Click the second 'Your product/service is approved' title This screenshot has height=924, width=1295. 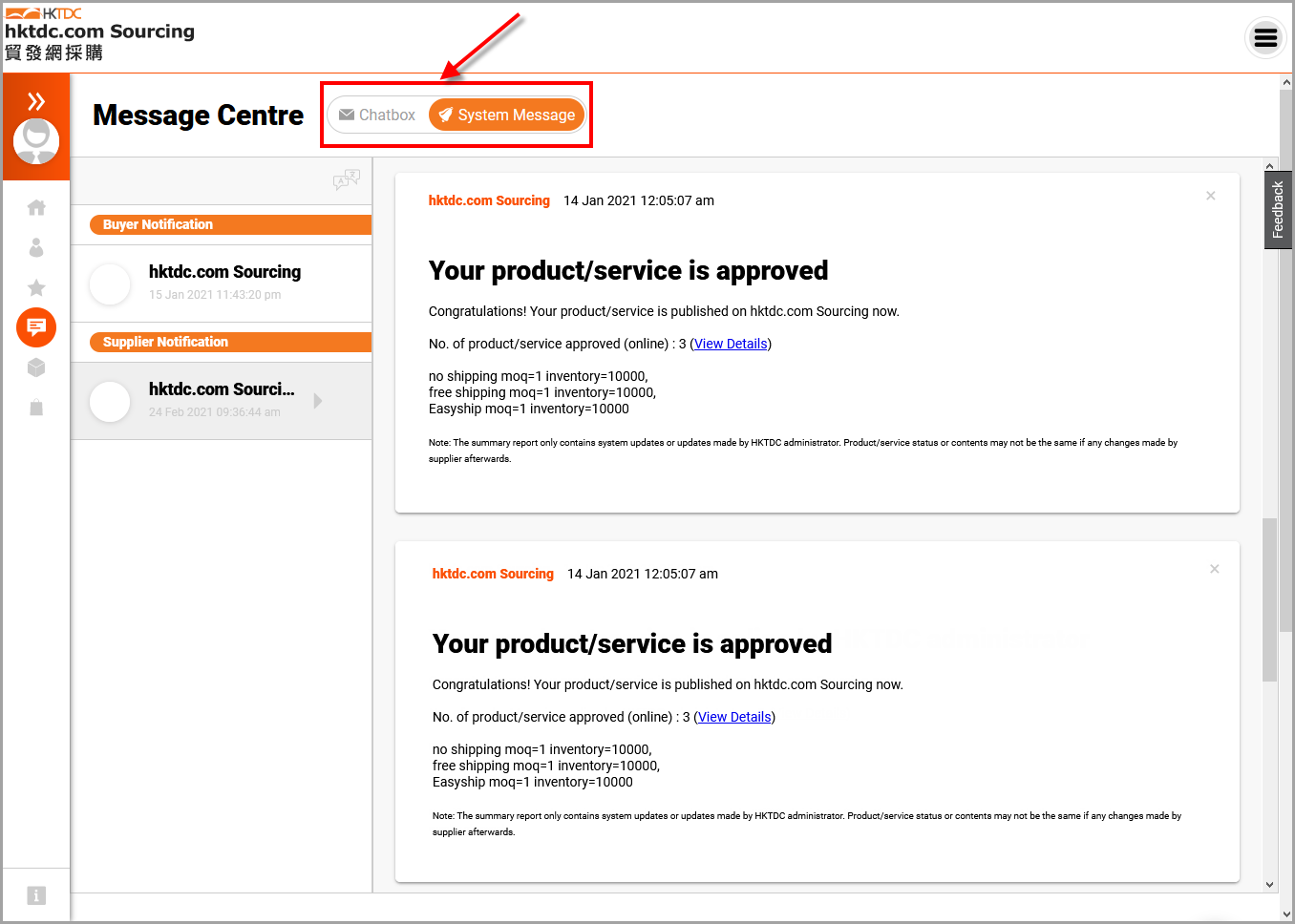(x=632, y=644)
